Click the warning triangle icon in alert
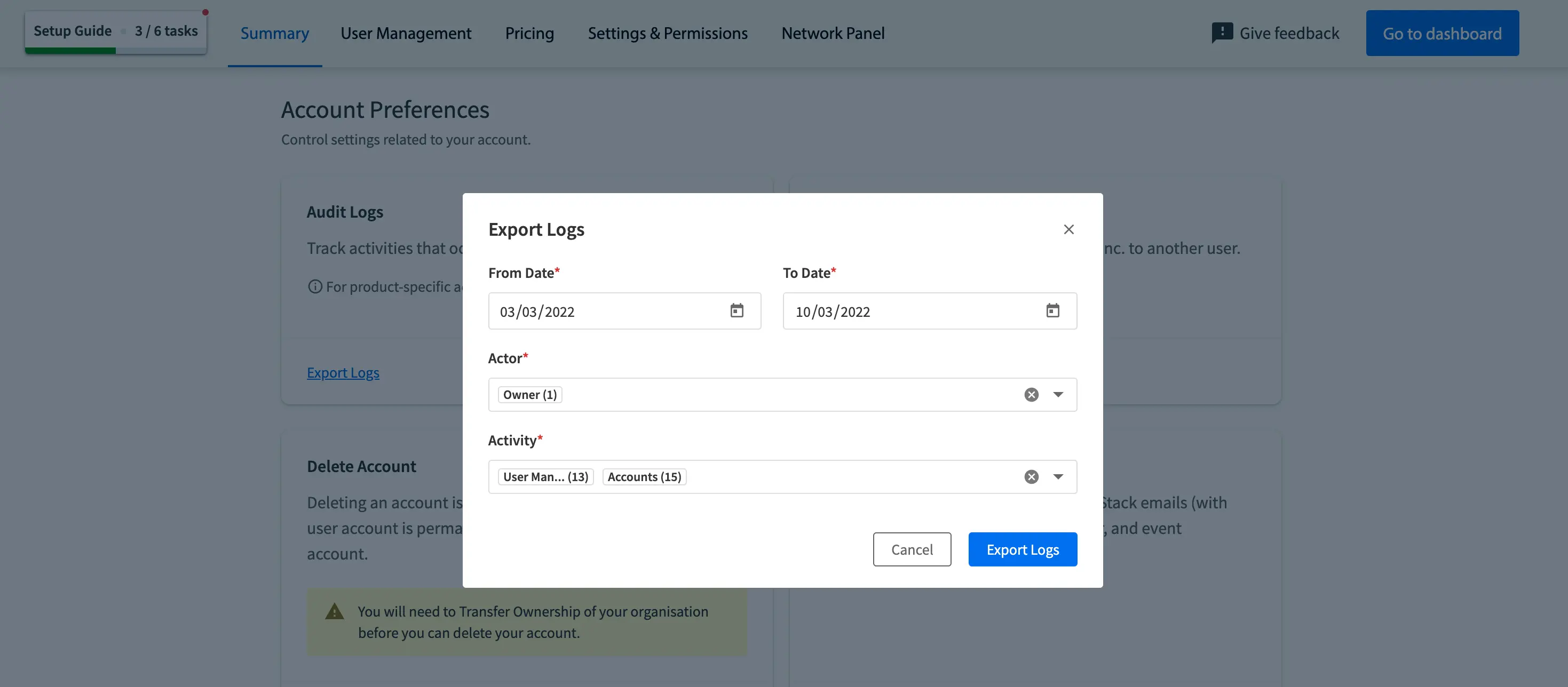The width and height of the screenshot is (1568, 687). click(x=334, y=612)
